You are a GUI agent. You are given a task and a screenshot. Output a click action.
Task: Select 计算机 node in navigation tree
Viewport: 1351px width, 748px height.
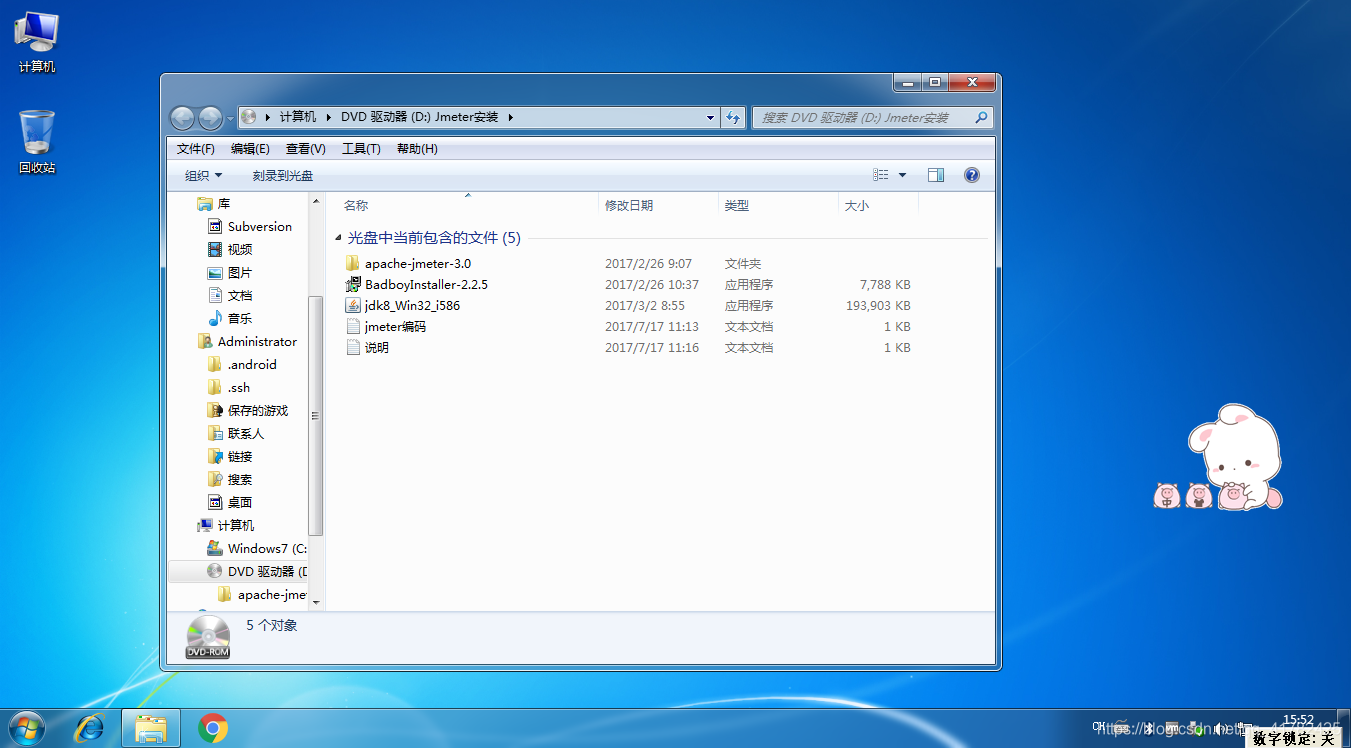pos(226,525)
